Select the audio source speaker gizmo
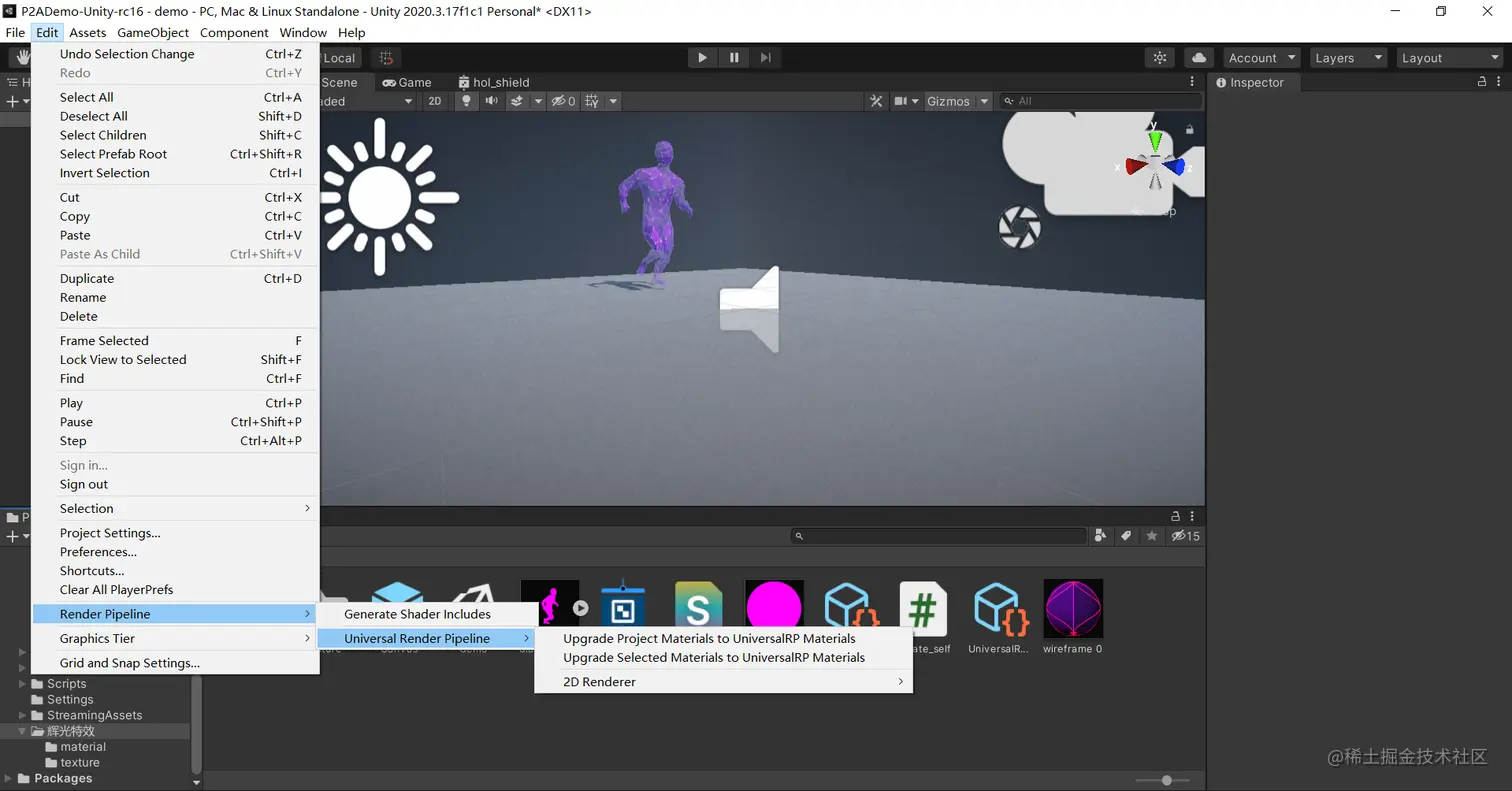The width and height of the screenshot is (1512, 791). [749, 309]
